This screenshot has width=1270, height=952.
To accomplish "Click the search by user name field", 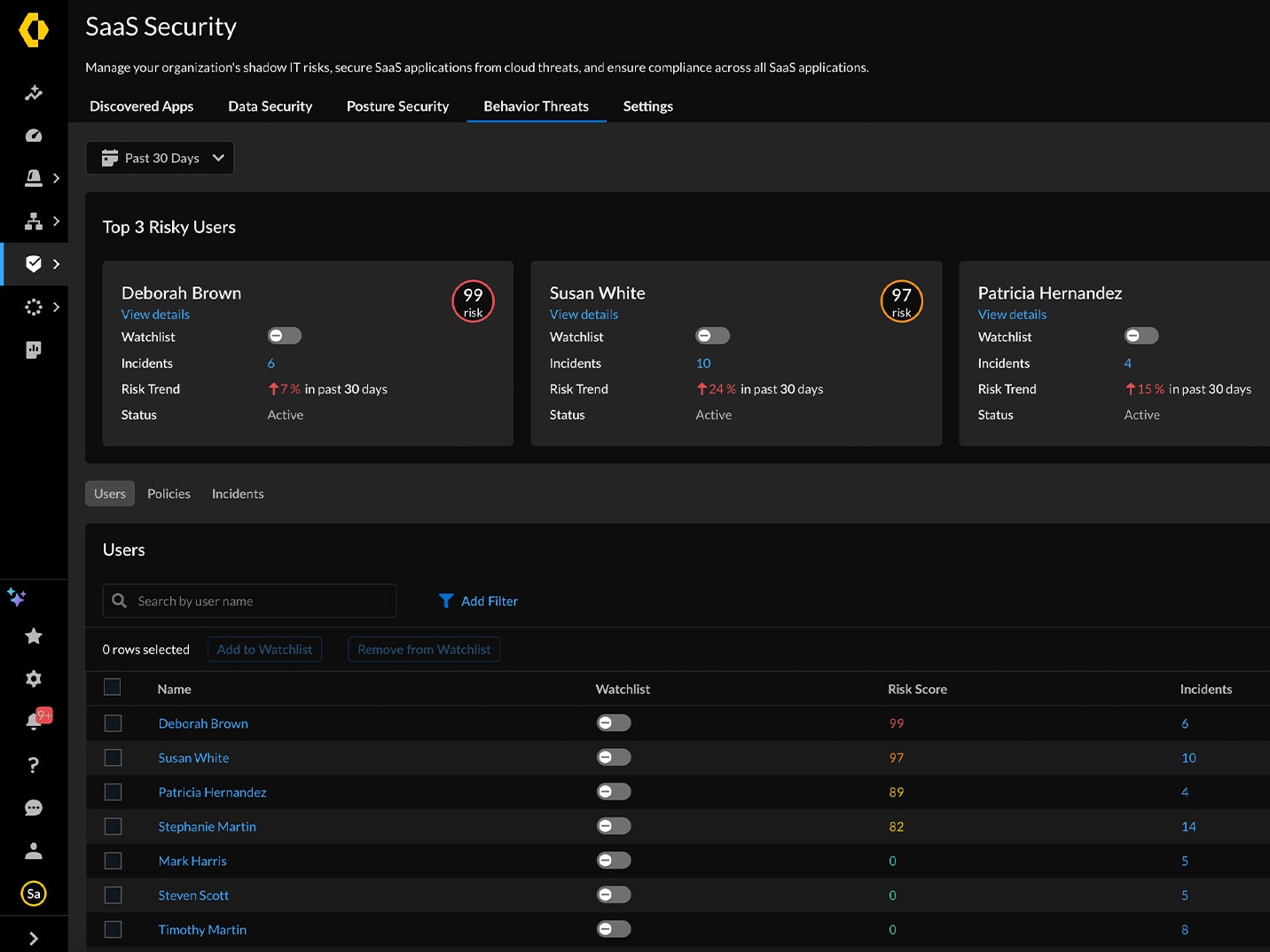I will pyautogui.click(x=249, y=600).
